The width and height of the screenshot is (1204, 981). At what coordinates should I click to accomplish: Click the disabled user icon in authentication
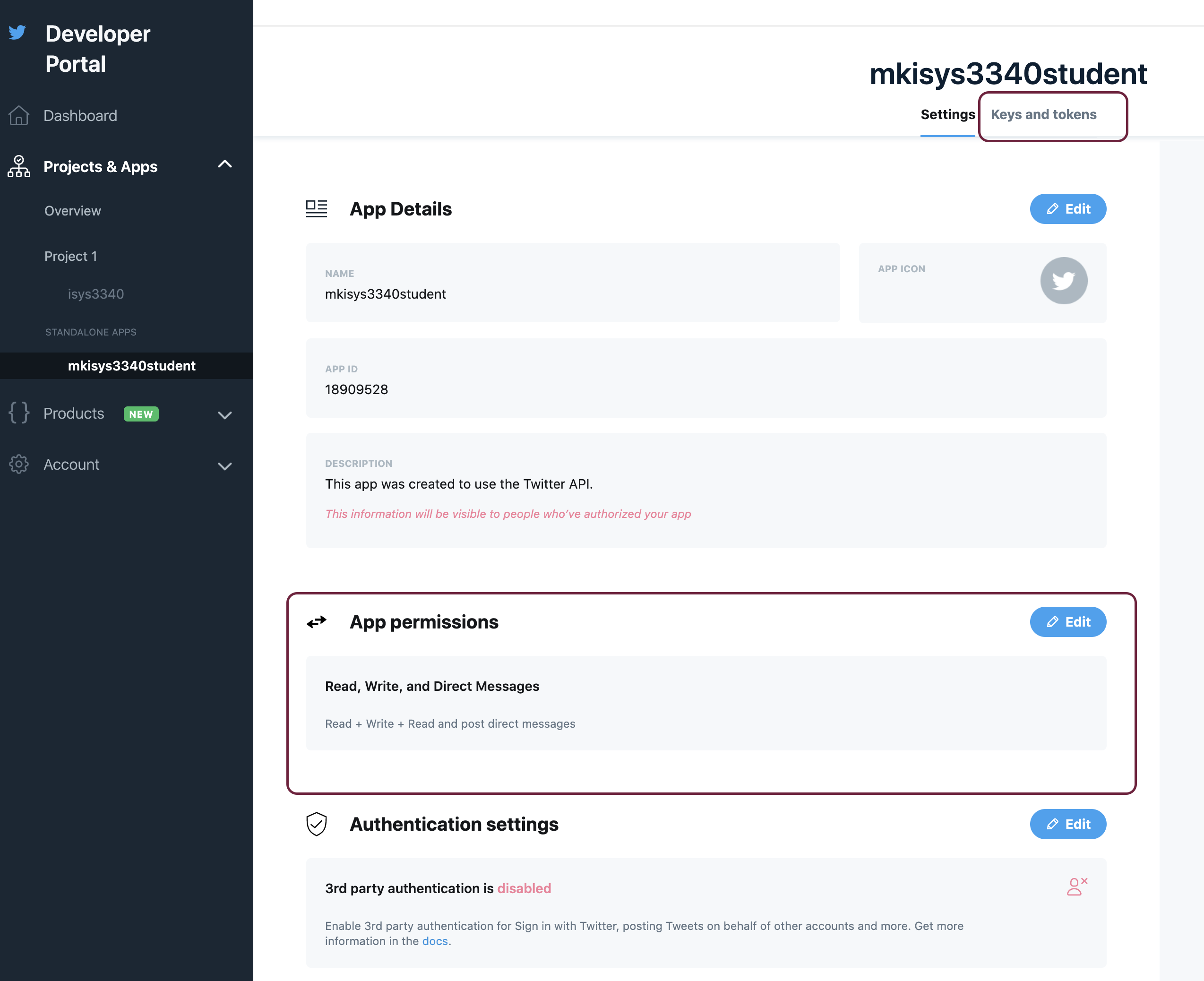(1076, 886)
